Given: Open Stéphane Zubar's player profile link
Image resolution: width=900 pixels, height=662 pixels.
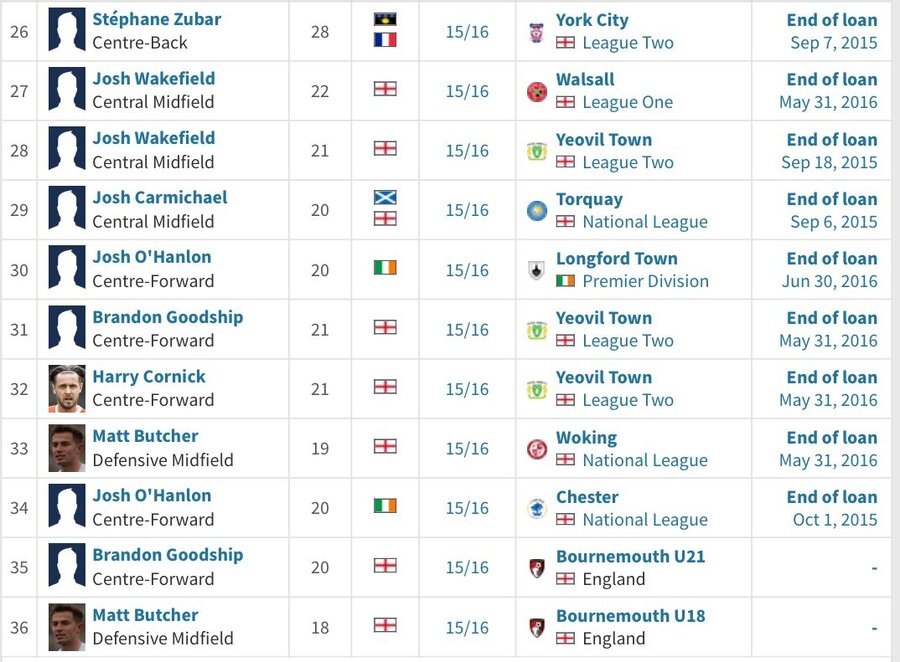Looking at the screenshot, I should [157, 19].
